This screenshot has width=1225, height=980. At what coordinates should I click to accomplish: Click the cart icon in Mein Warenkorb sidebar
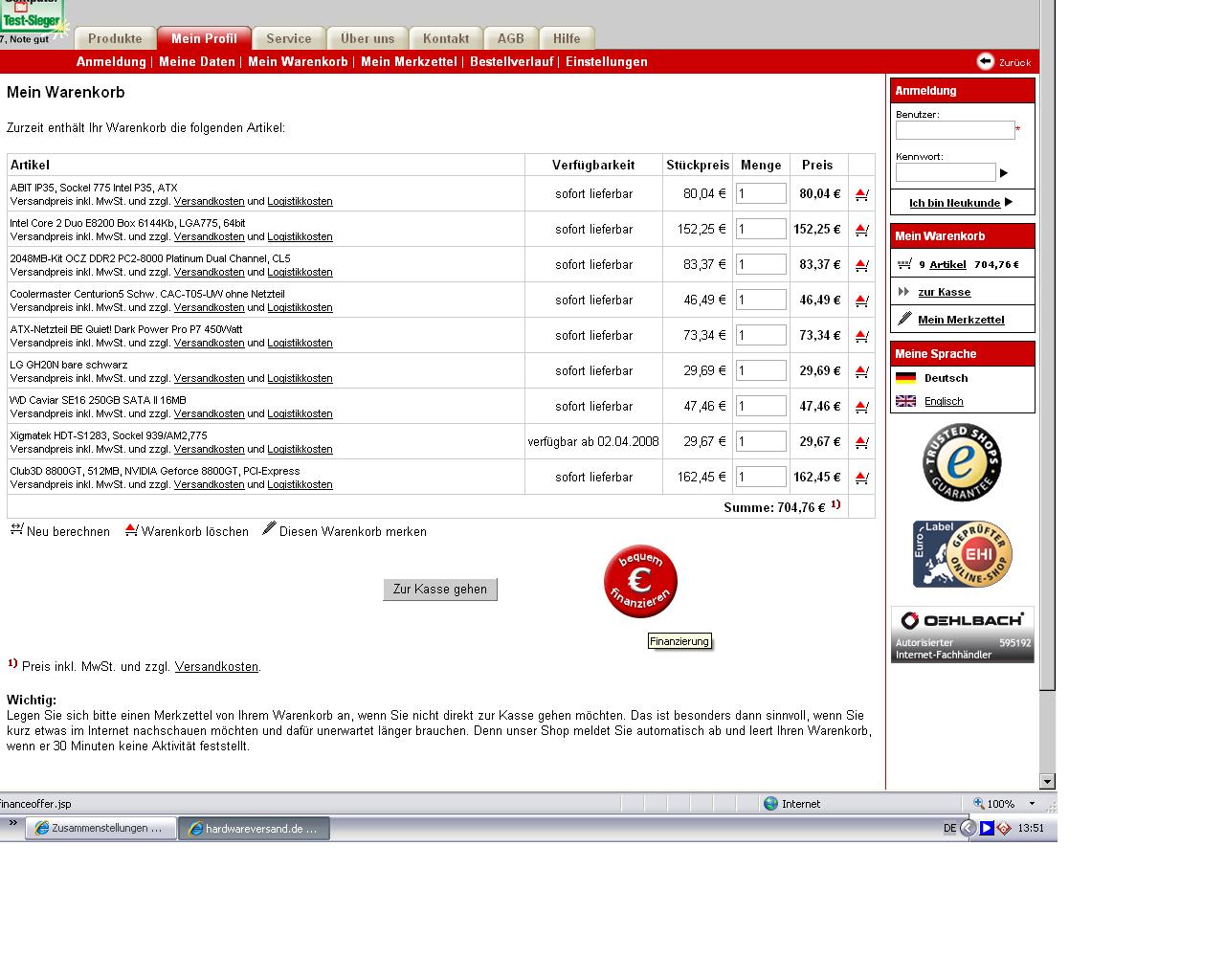904,264
